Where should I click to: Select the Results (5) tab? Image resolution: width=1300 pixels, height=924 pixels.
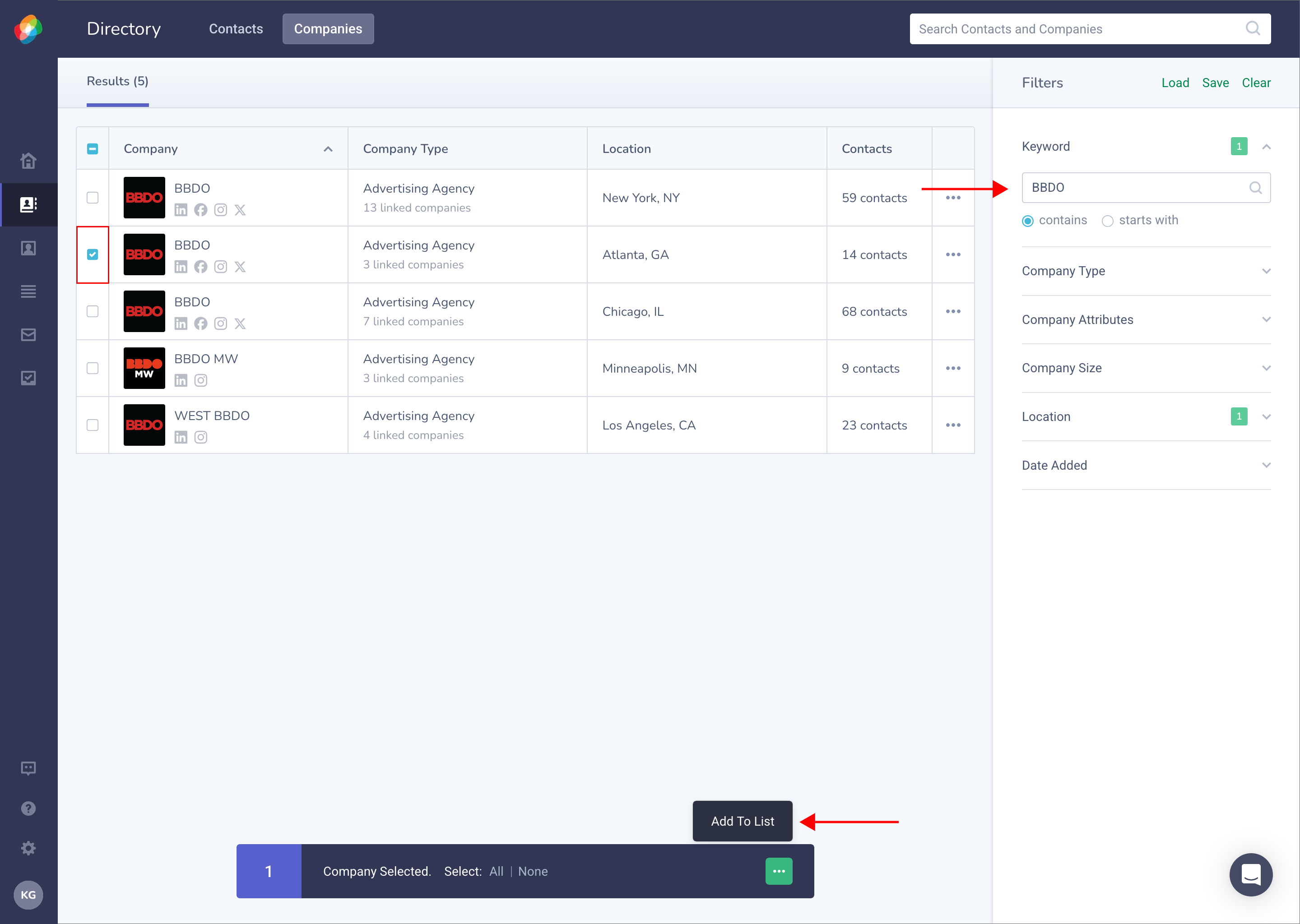117,81
